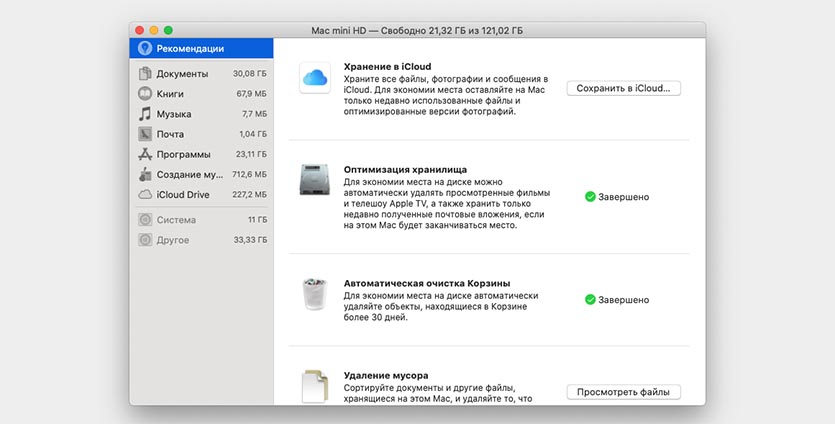Click green Завершено checkmark for trash cleanup
The width and height of the screenshot is (835, 424).
coord(590,299)
